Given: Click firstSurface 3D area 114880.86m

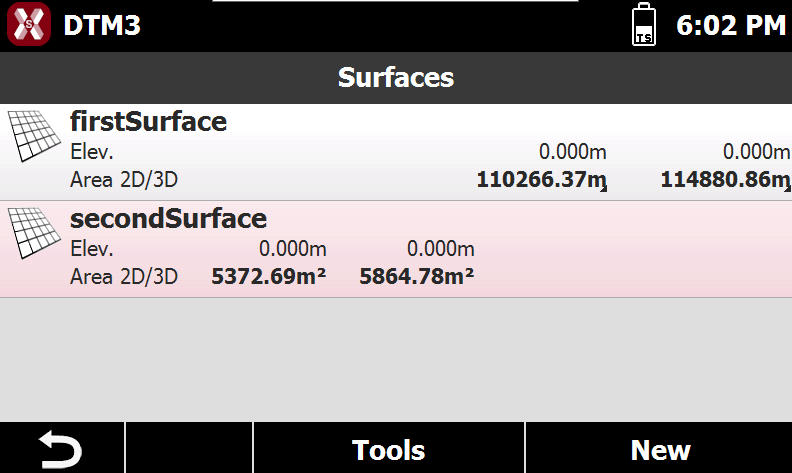Looking at the screenshot, I should [725, 180].
